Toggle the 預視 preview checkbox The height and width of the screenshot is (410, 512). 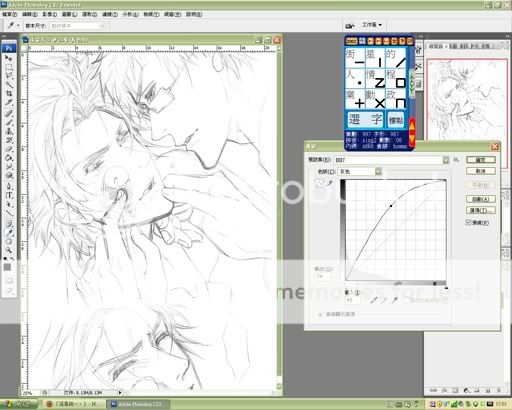pyautogui.click(x=469, y=222)
